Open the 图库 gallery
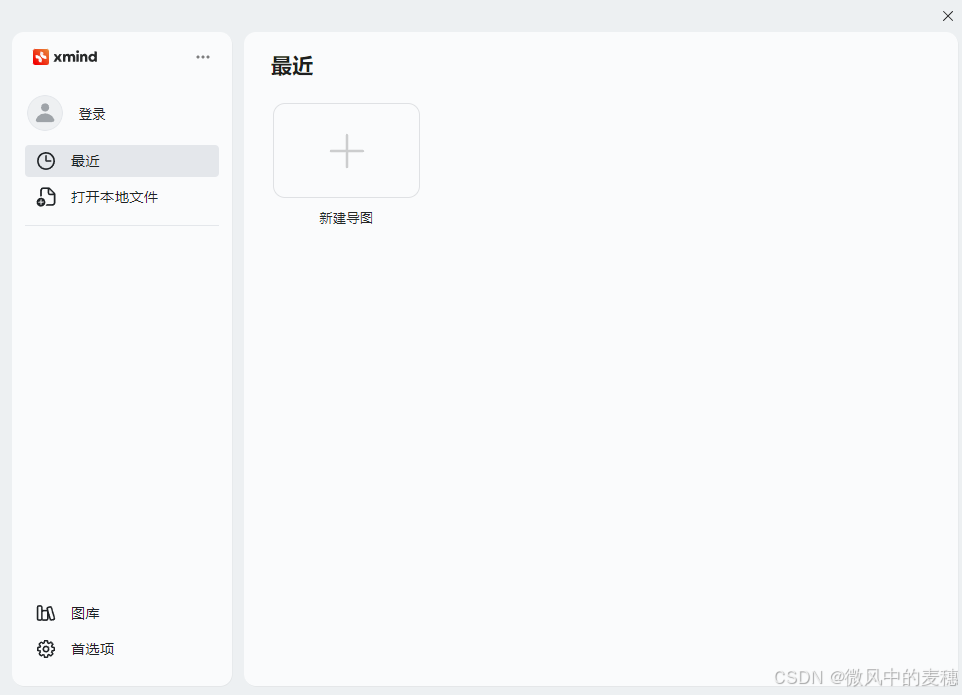 pyautogui.click(x=85, y=613)
